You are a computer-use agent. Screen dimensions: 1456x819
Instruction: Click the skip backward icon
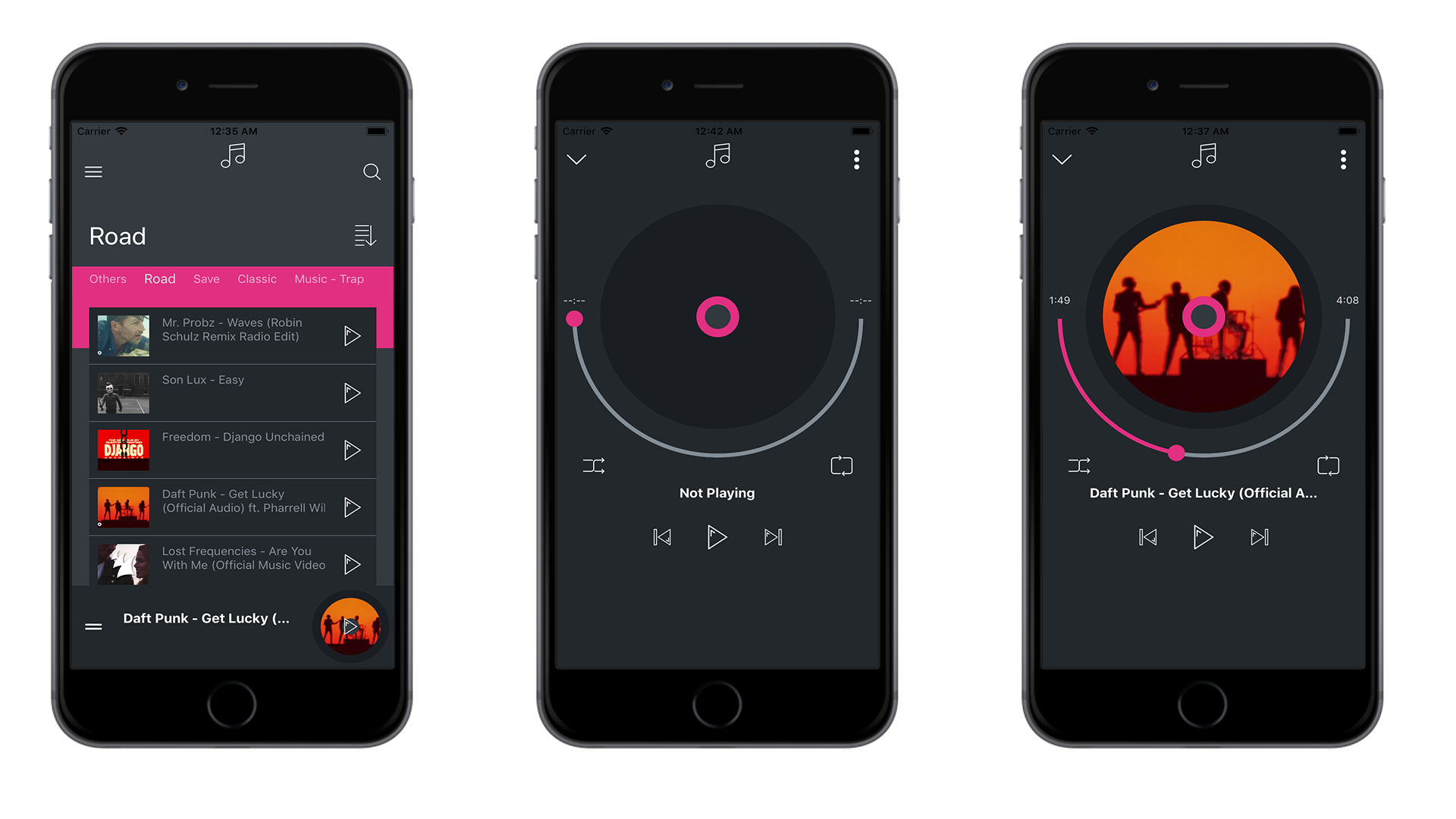661,536
